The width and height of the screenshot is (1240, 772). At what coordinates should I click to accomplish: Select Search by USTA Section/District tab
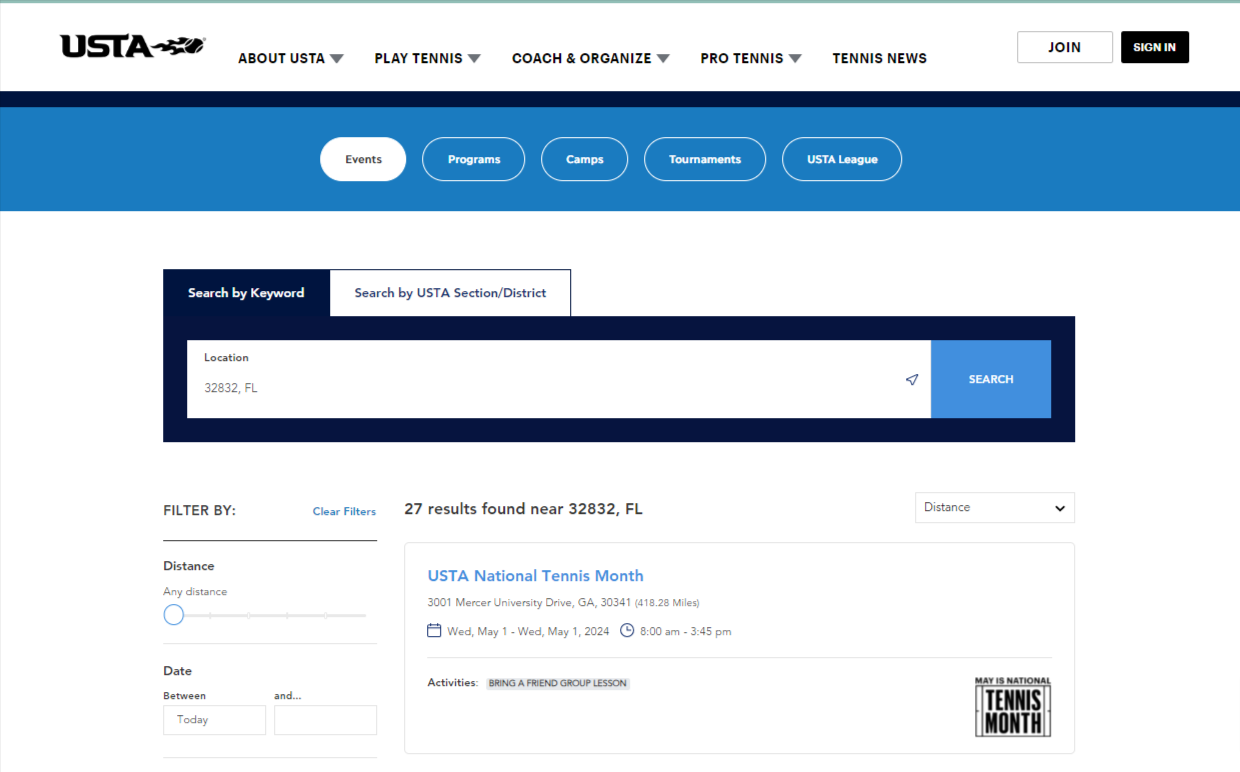coord(450,293)
